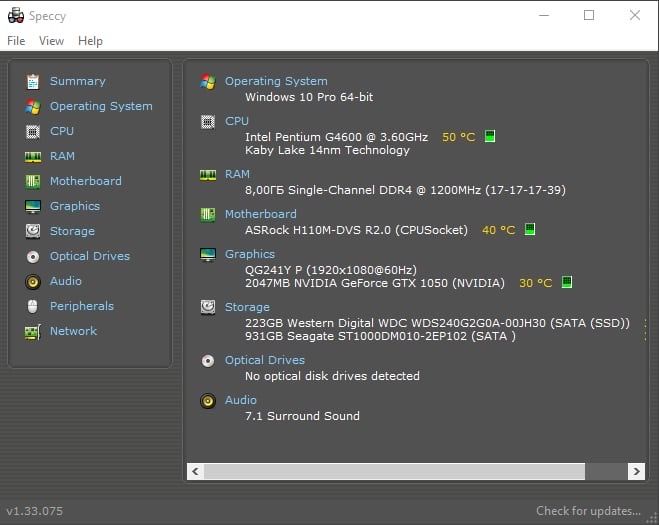Select Summary in the sidebar

pos(78,81)
